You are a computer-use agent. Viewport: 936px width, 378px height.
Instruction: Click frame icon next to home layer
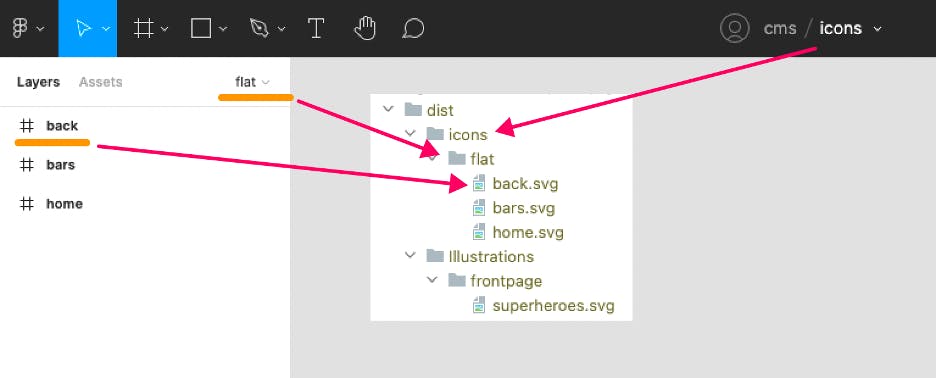(x=26, y=204)
